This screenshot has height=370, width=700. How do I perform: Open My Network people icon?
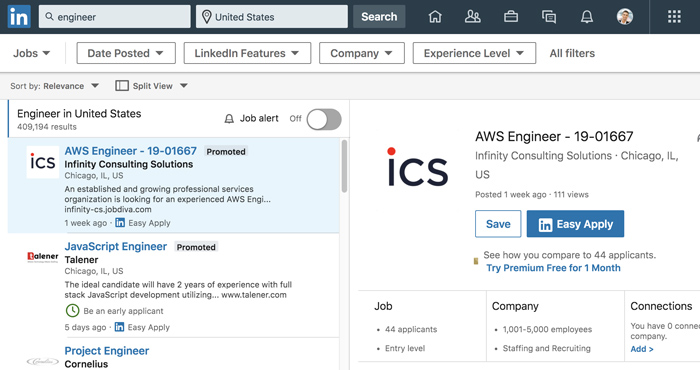click(x=472, y=17)
